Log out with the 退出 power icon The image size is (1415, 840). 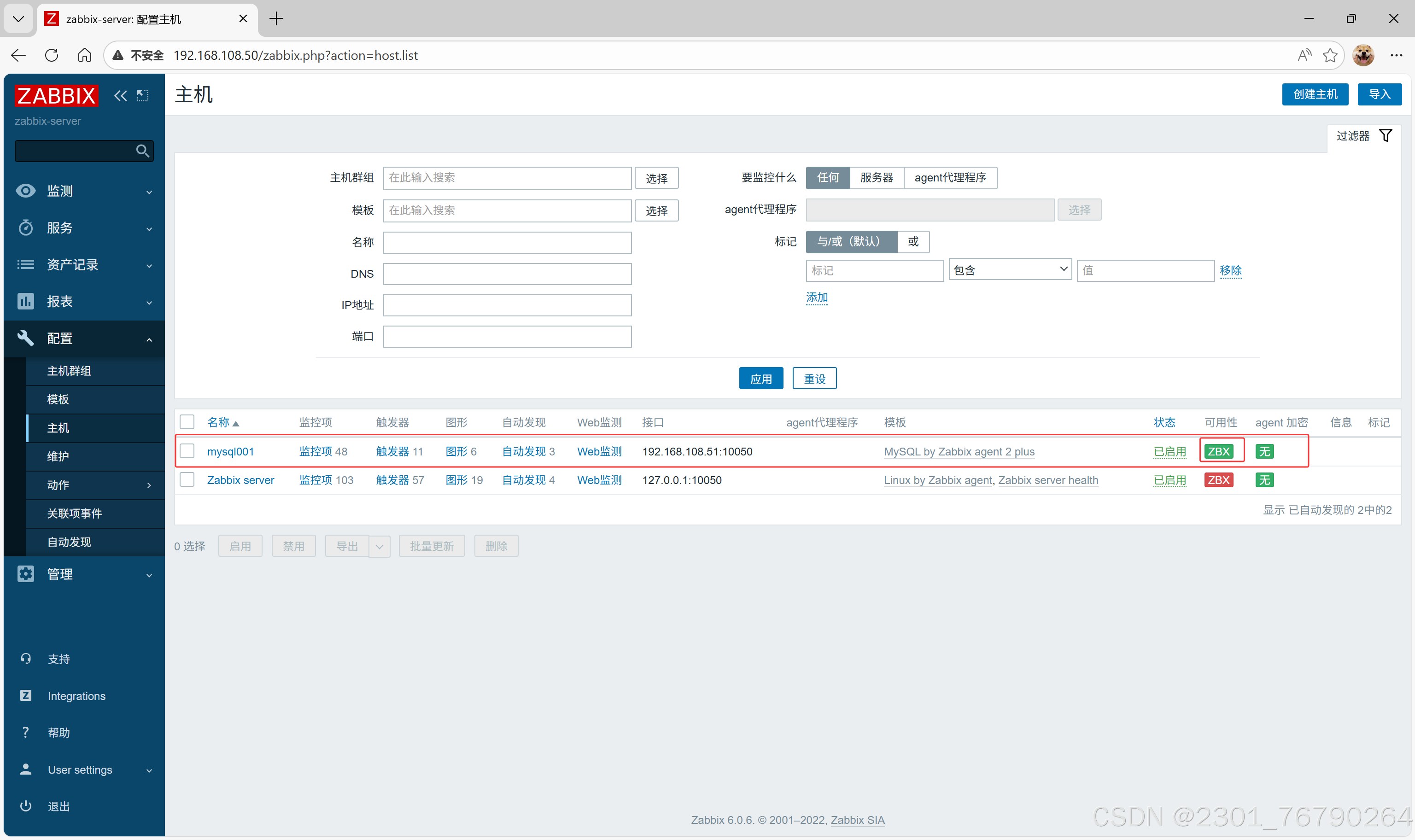(x=26, y=806)
